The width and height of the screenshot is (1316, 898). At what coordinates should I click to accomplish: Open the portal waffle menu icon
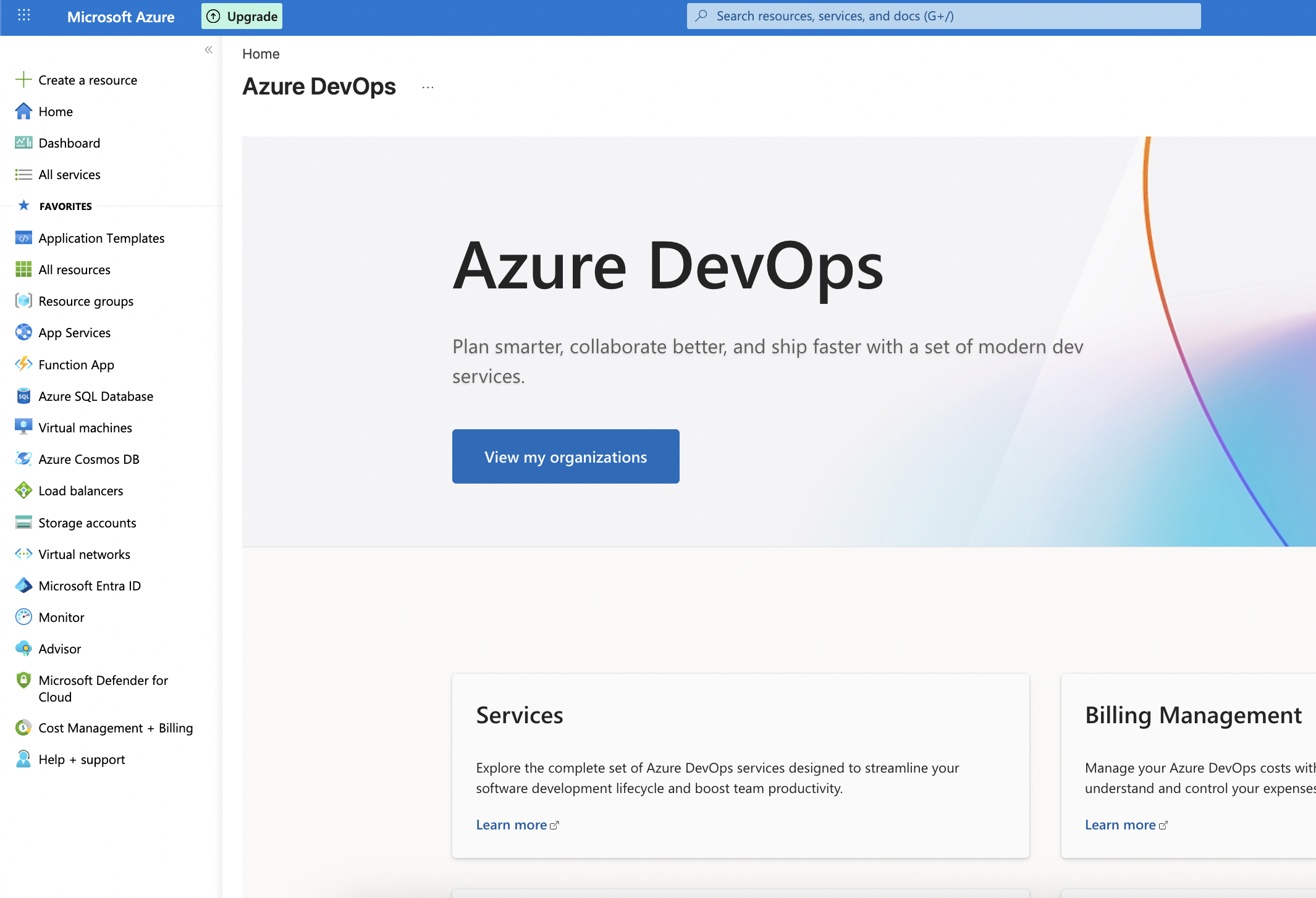[24, 15]
